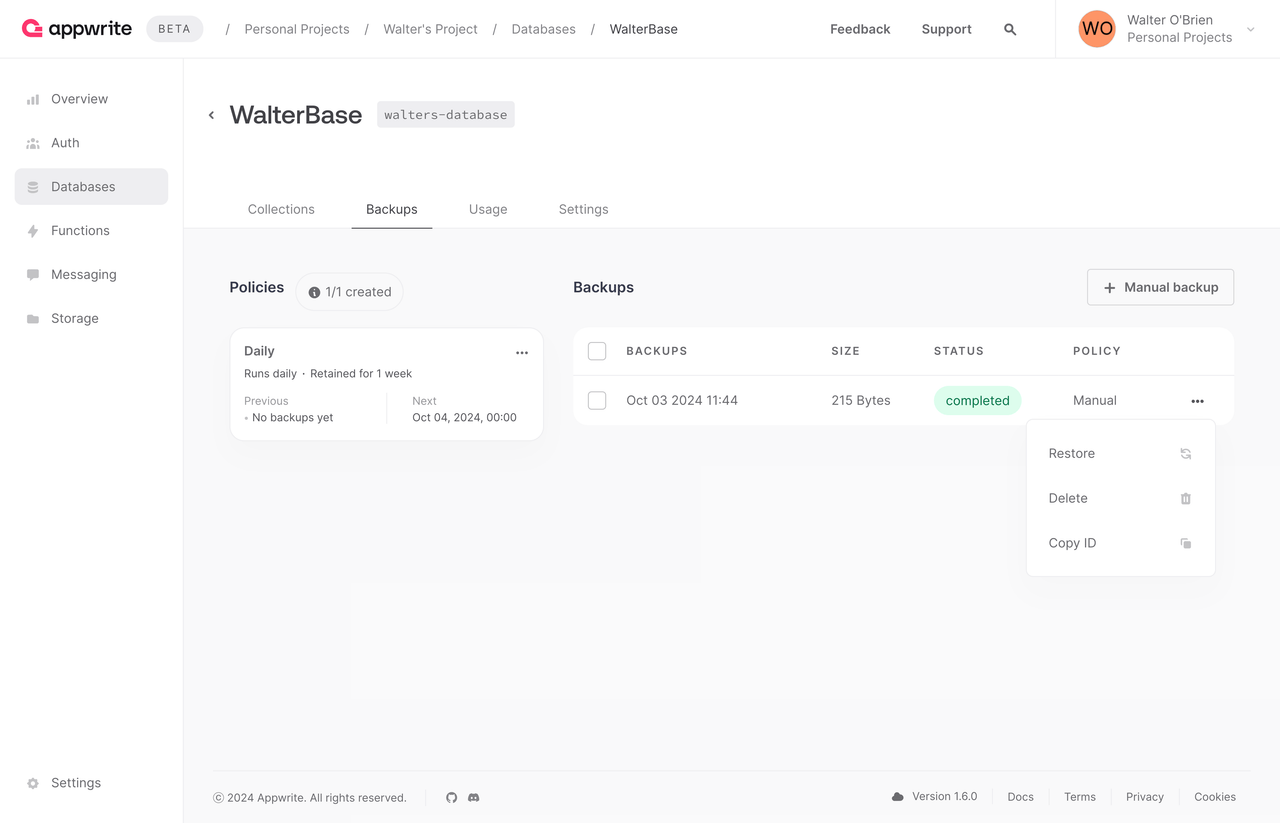Click the Support button
The height and width of the screenshot is (823, 1280).
click(947, 29)
